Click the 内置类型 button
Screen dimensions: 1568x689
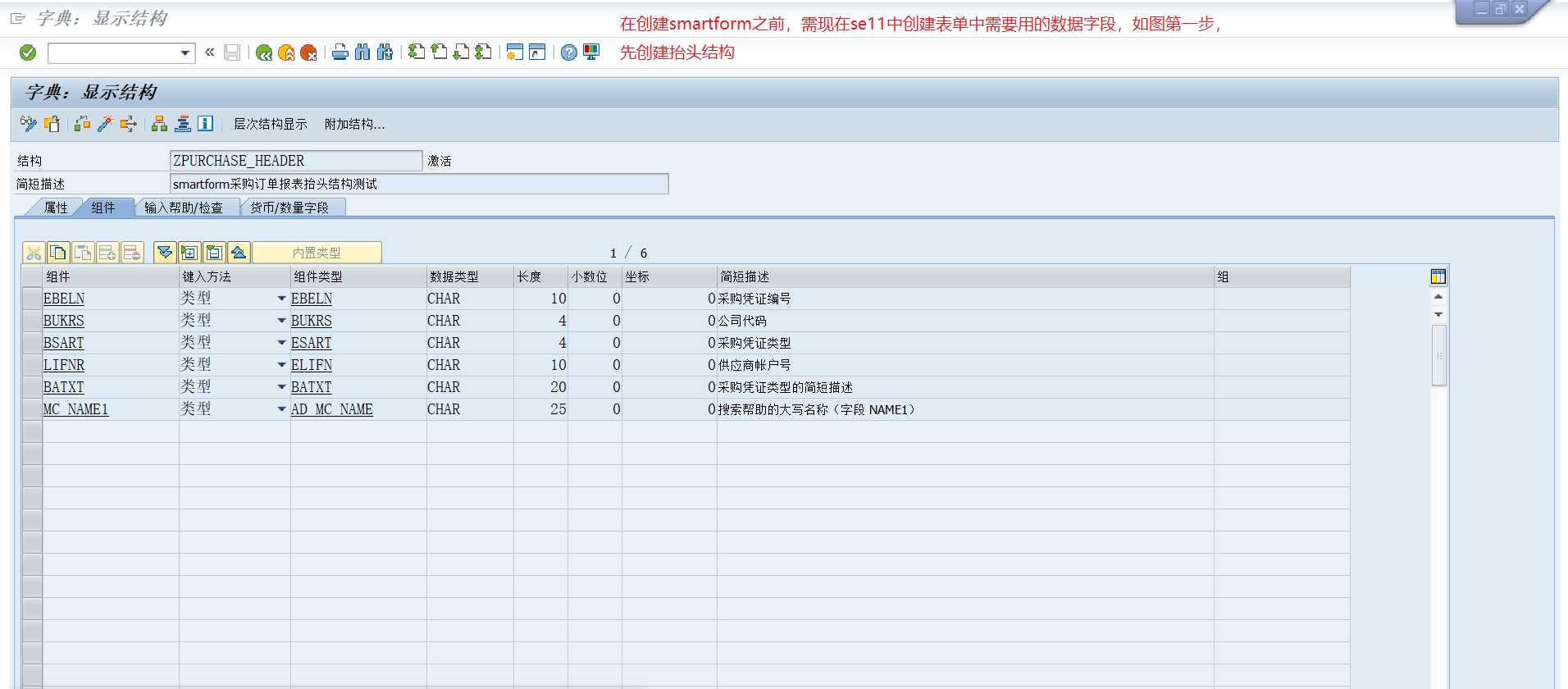317,253
